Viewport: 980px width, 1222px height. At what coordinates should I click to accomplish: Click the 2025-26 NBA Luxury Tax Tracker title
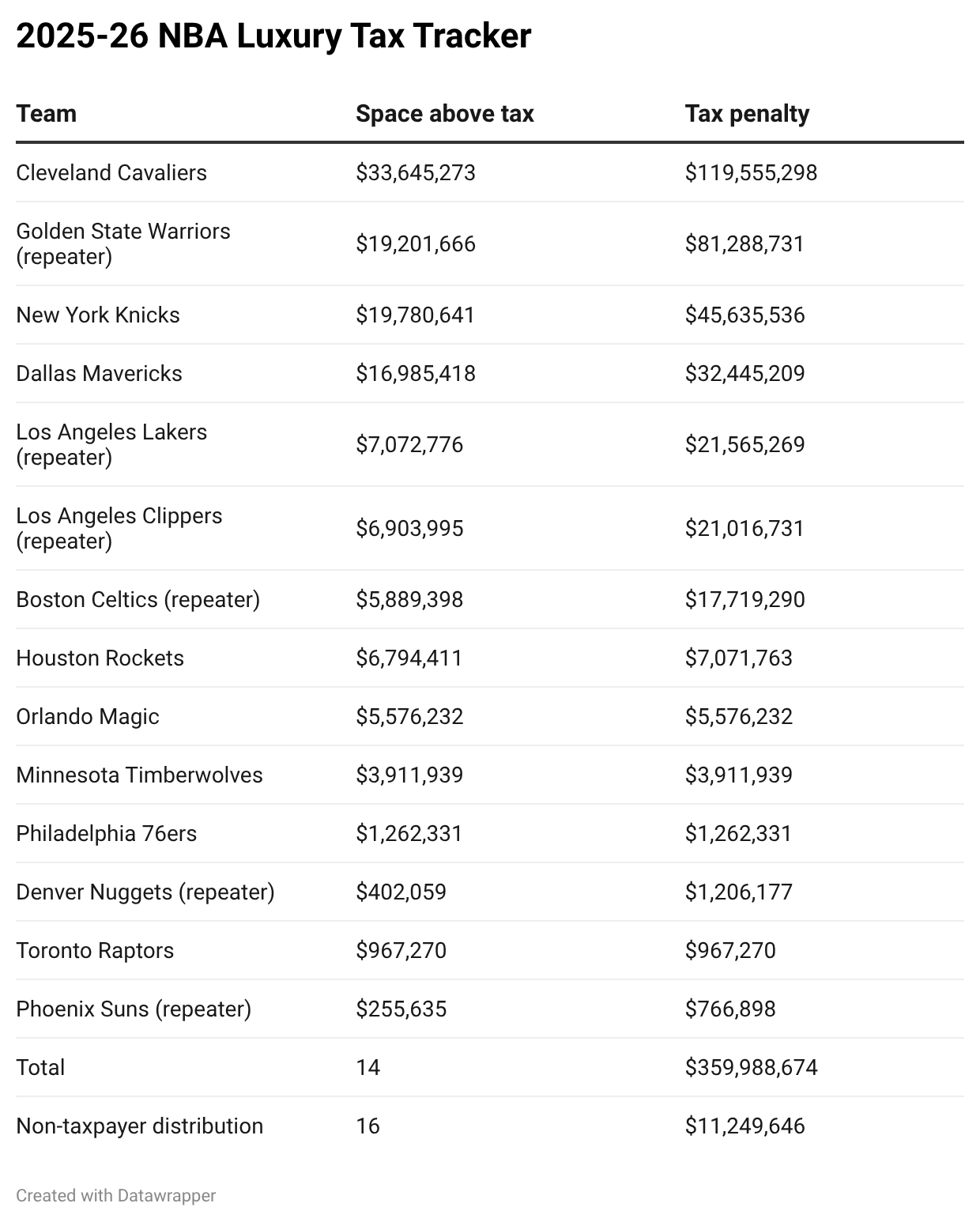[273, 36]
